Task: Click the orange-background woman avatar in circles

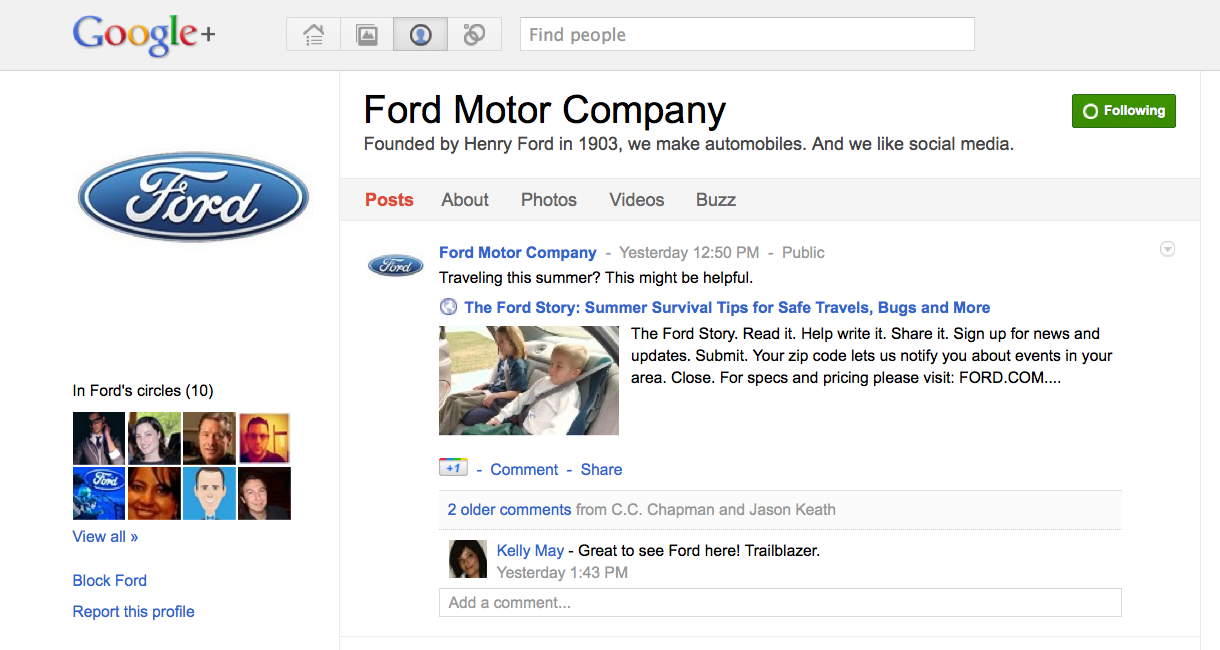Action: (x=154, y=493)
